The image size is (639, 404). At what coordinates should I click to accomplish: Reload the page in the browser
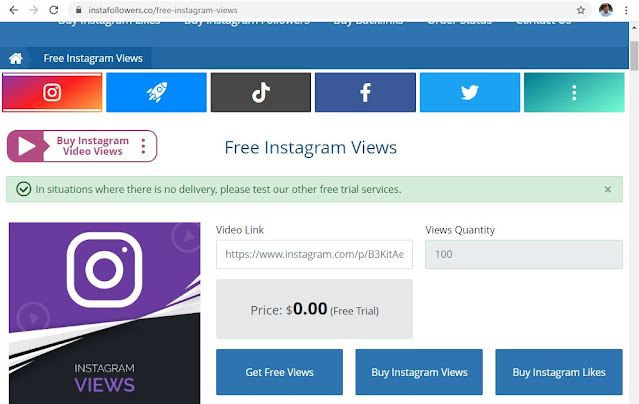(53, 10)
